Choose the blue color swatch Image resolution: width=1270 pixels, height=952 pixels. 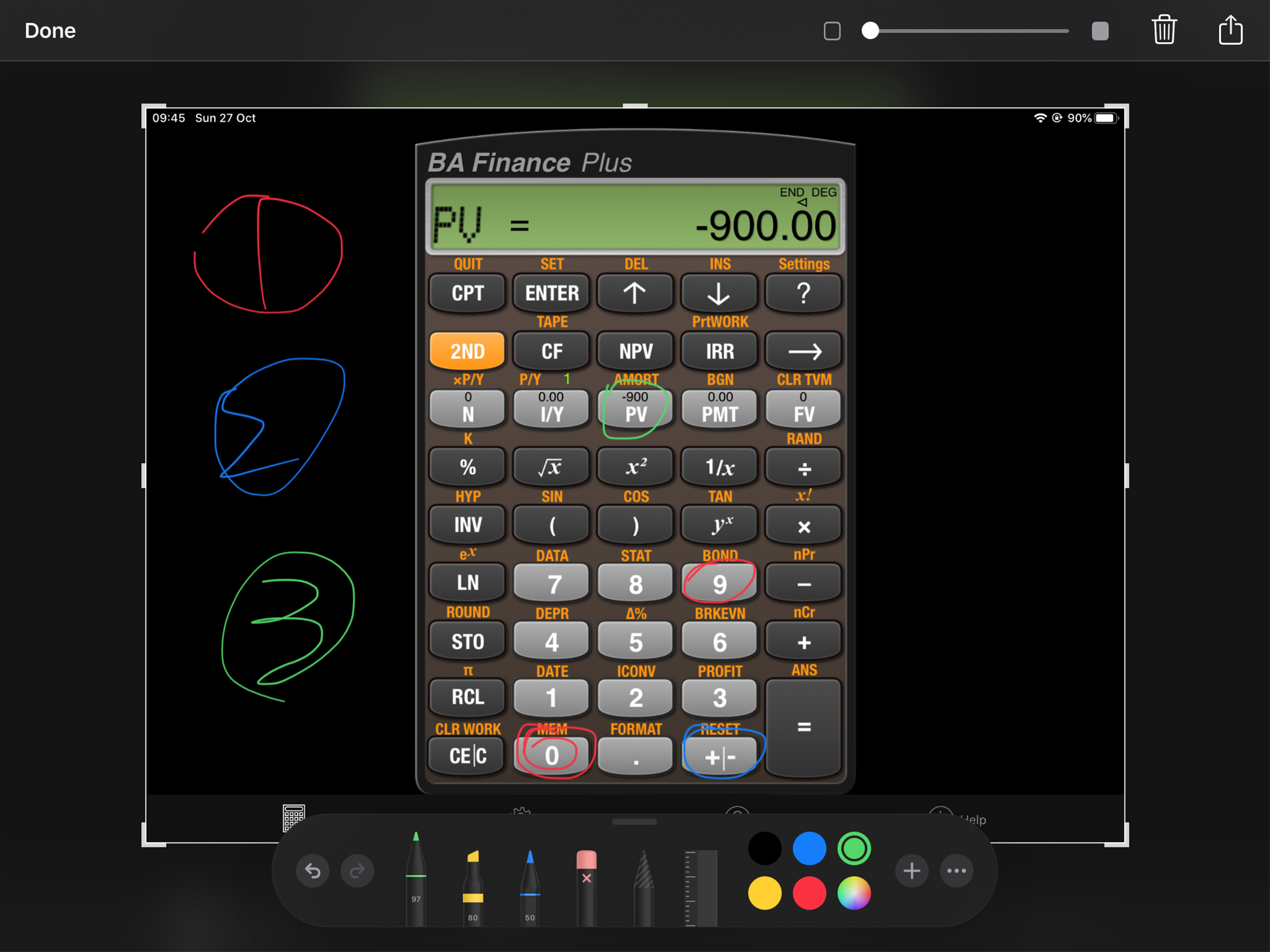tap(809, 848)
